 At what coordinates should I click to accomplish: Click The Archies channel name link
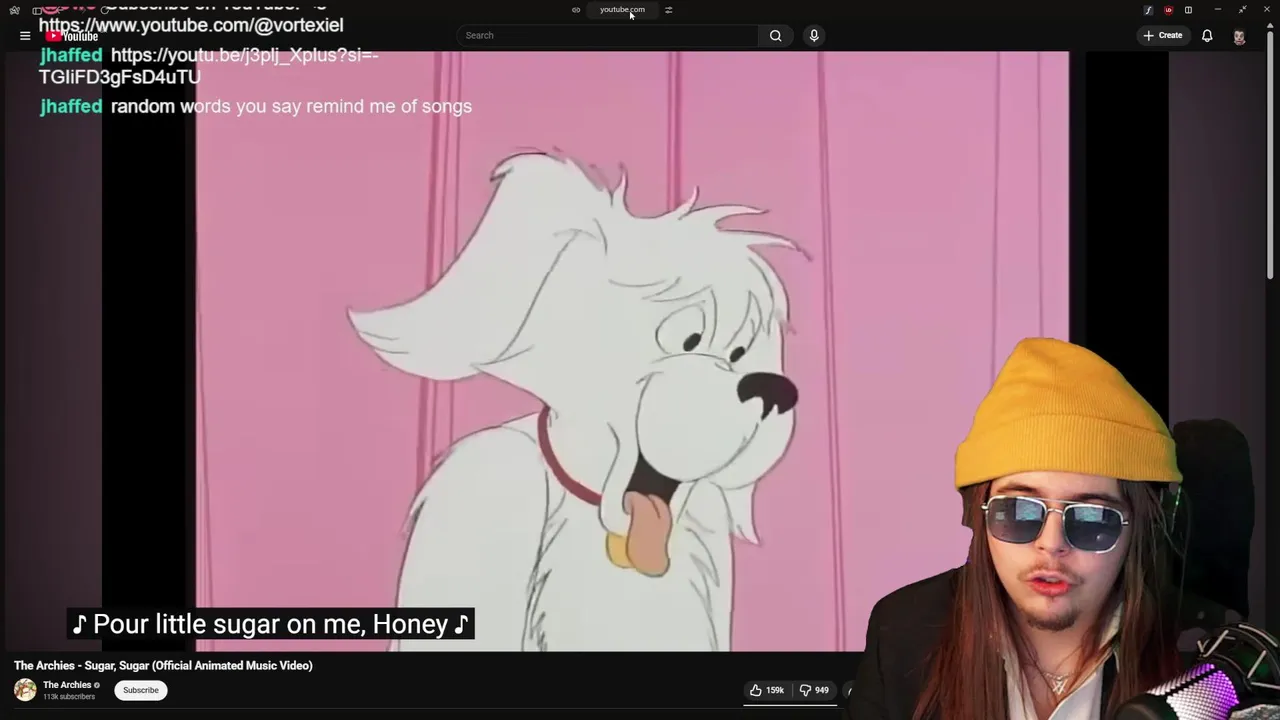(x=67, y=685)
